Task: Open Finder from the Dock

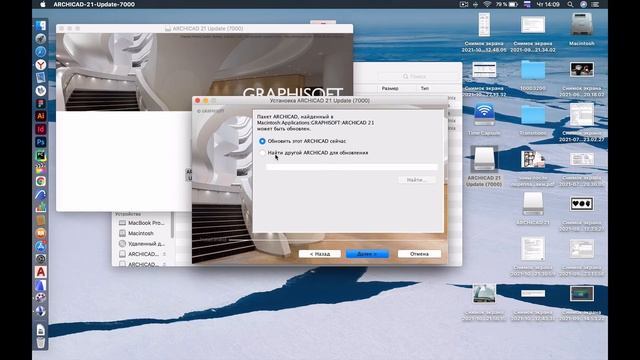Action: (40, 26)
